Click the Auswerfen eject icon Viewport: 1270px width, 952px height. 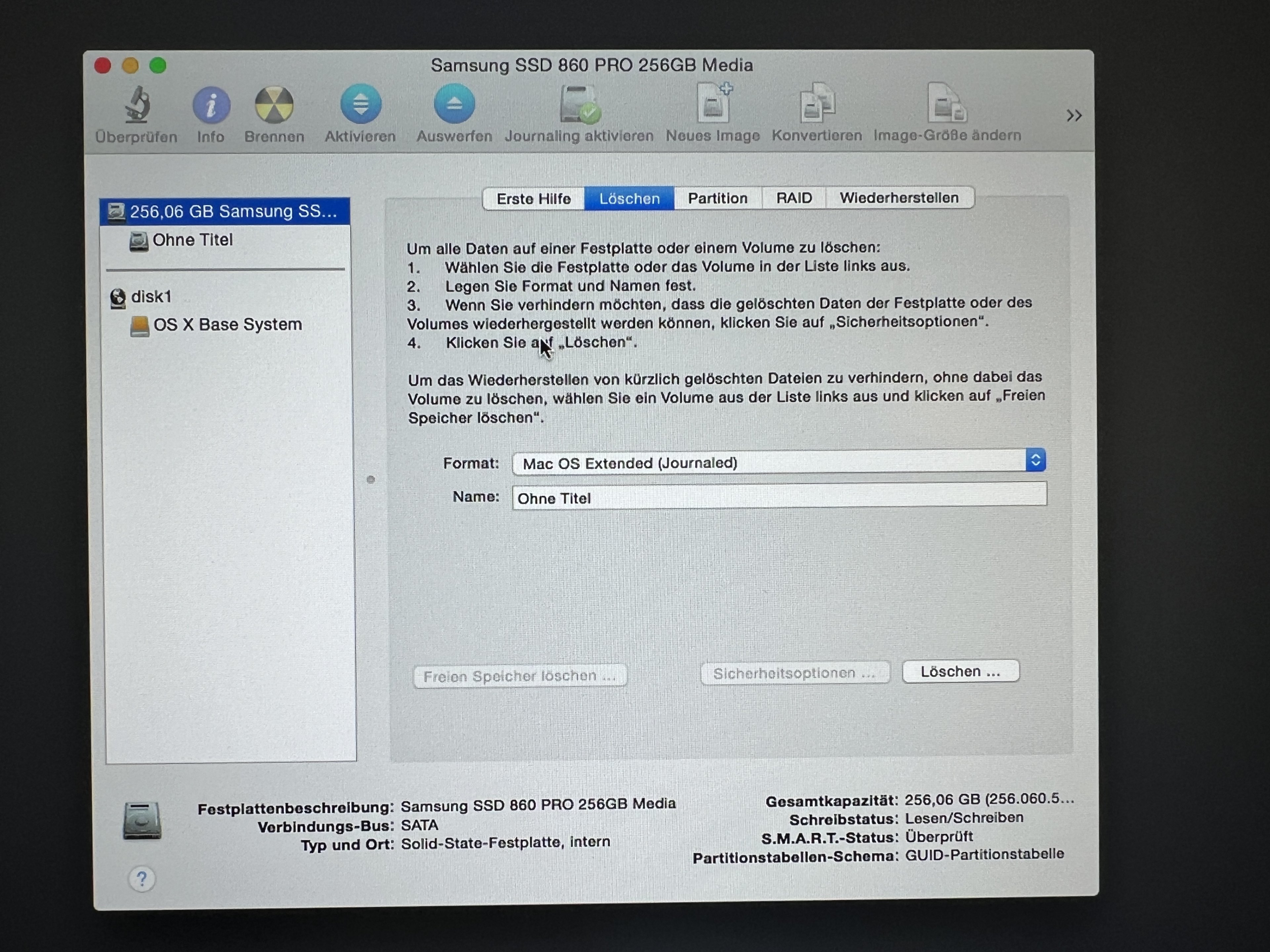coord(454,104)
